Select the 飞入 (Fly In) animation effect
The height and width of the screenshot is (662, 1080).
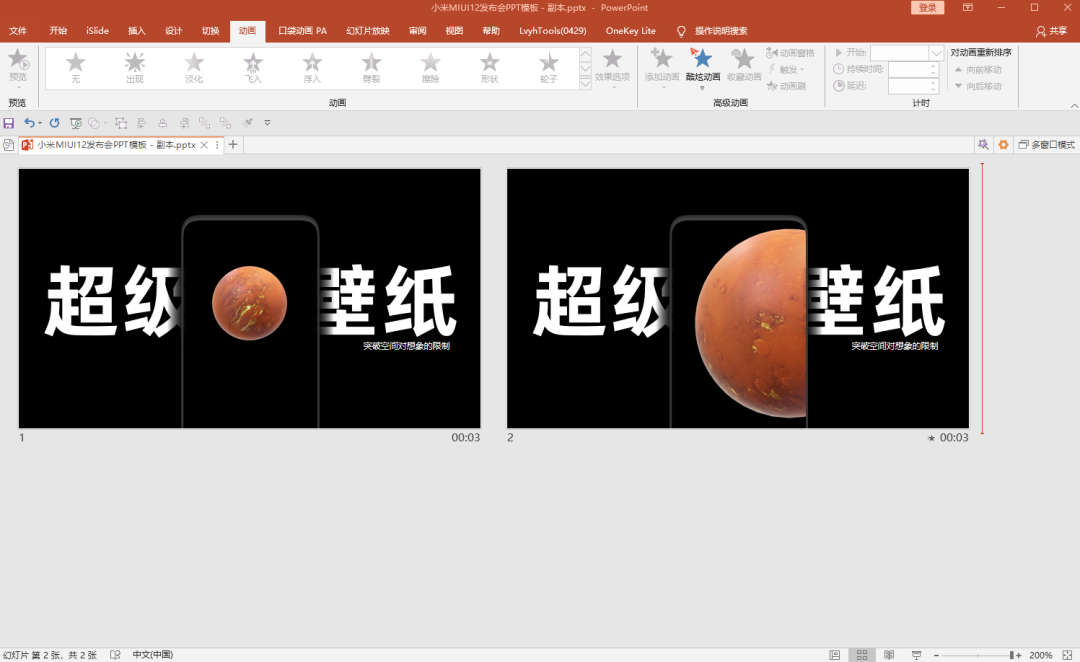click(x=253, y=68)
